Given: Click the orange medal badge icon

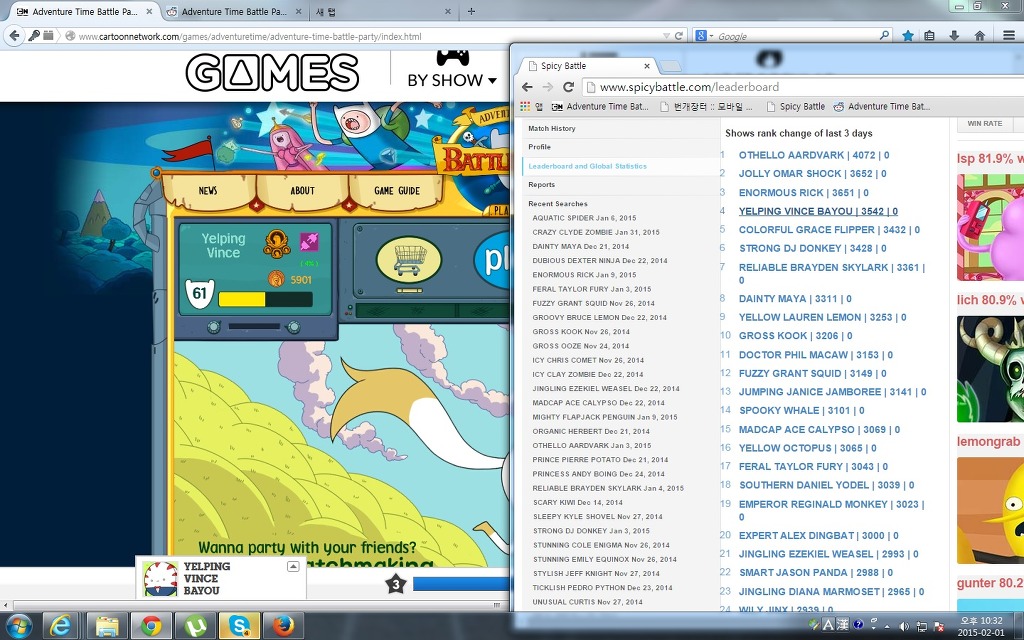Looking at the screenshot, I should pos(277,243).
